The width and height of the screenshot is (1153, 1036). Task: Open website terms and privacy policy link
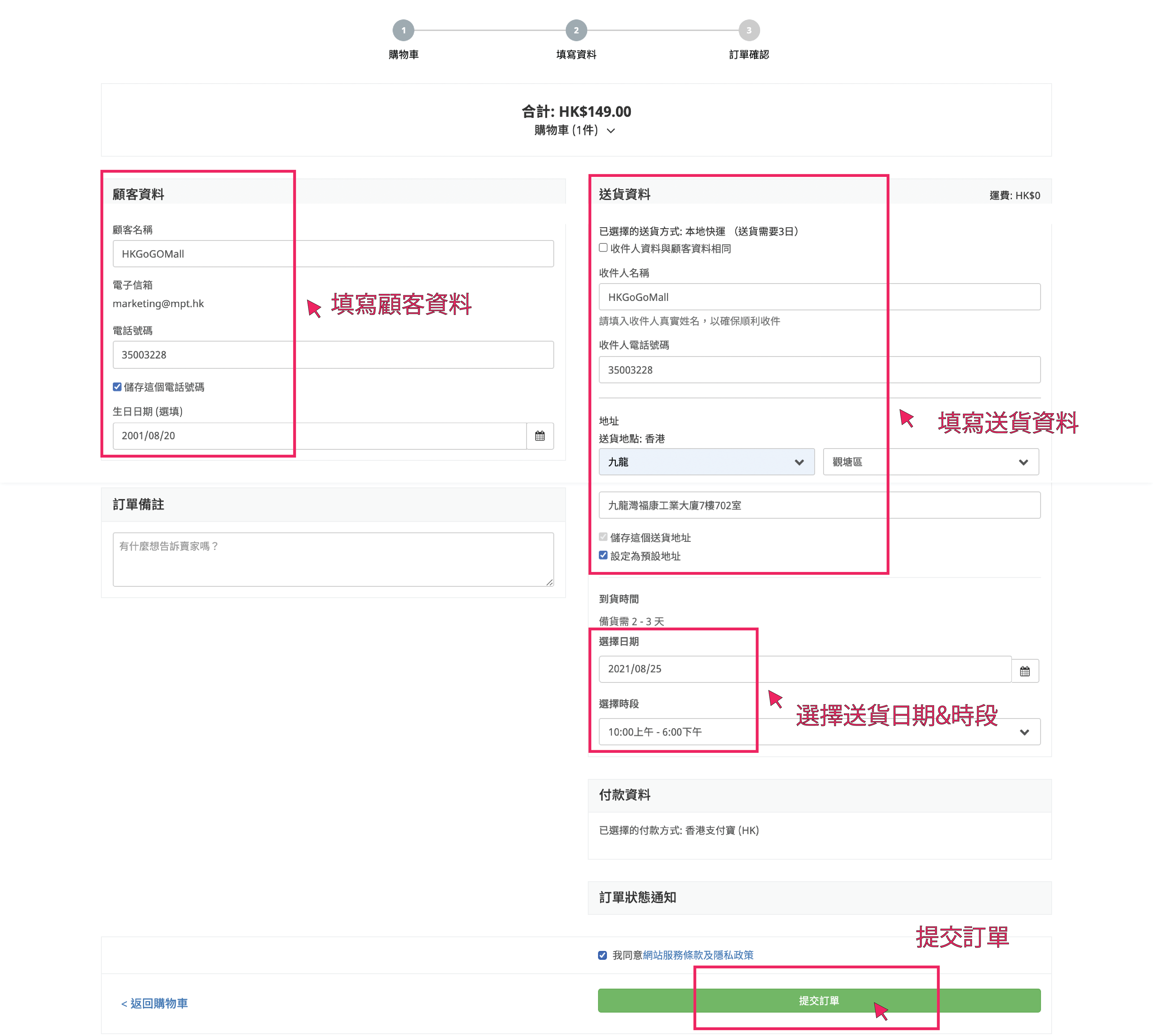(697, 955)
